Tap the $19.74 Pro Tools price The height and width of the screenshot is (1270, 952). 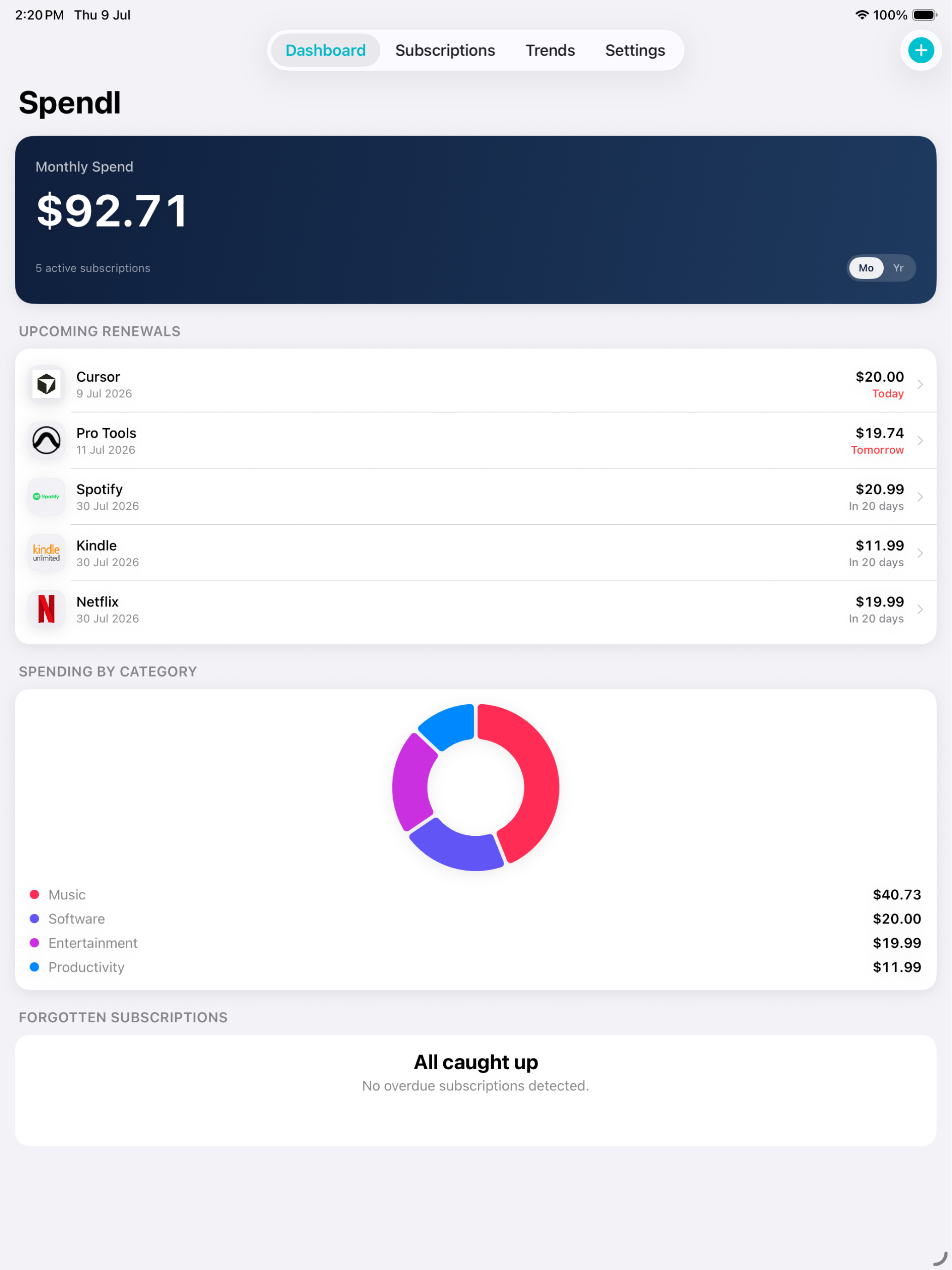click(880, 433)
